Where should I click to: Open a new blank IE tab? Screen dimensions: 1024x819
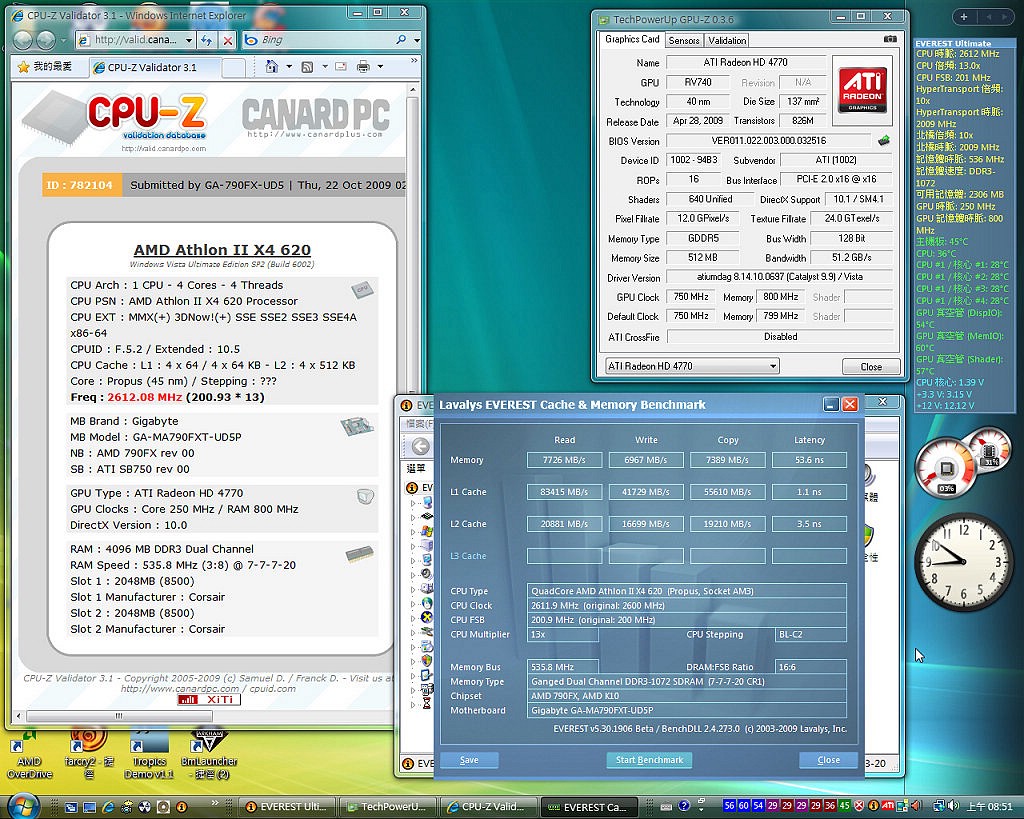tap(233, 67)
